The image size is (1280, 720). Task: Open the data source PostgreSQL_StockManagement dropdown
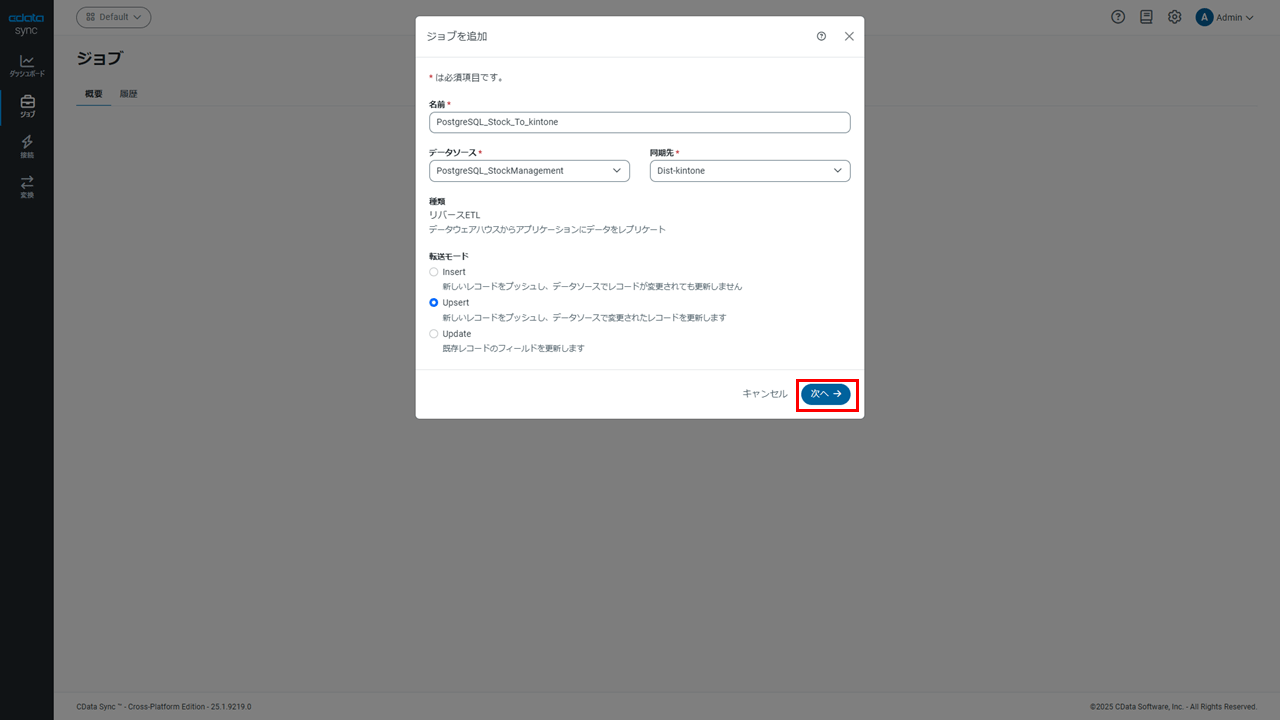click(529, 171)
